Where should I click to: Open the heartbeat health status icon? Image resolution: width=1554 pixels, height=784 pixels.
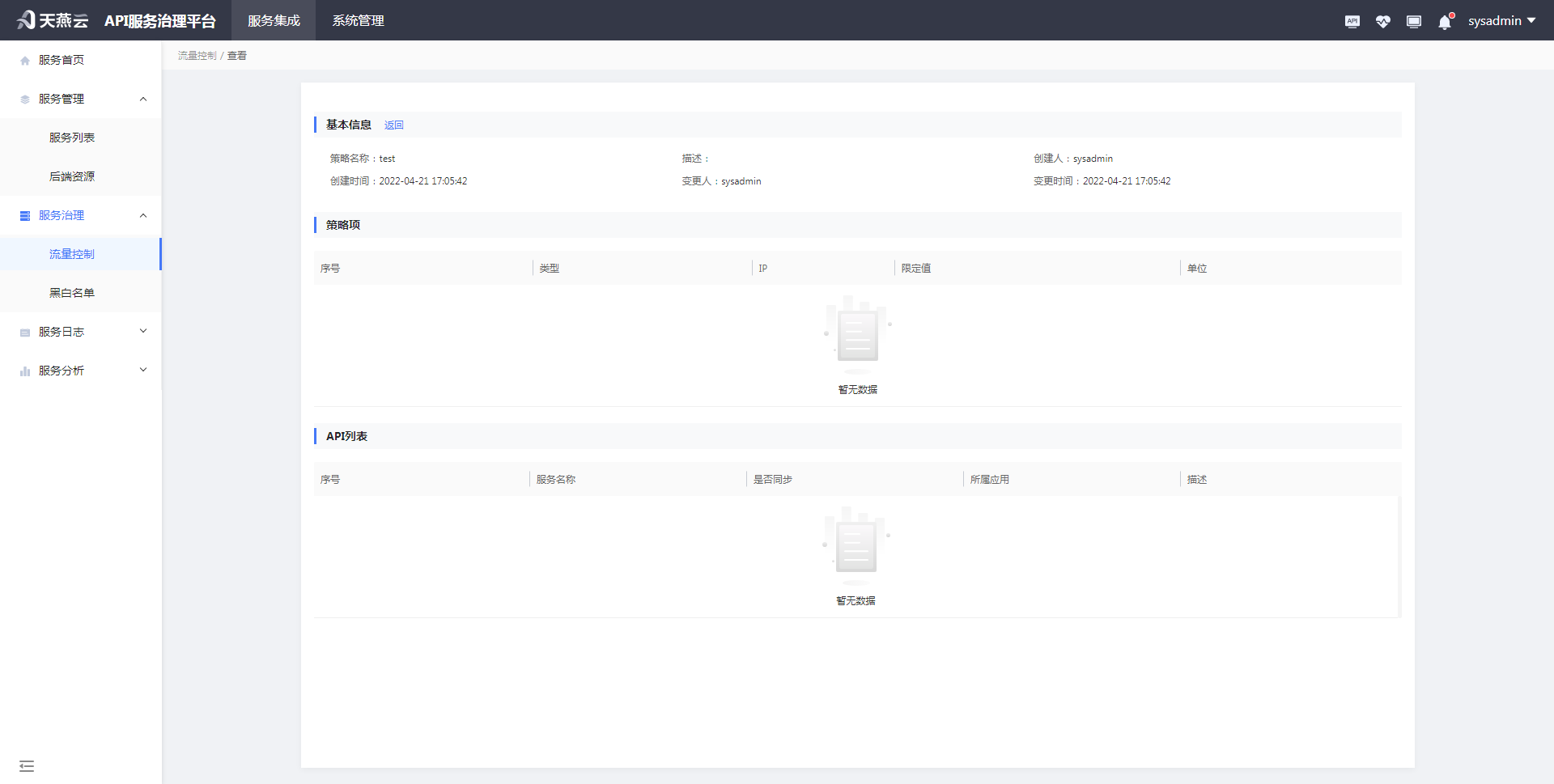point(1382,21)
